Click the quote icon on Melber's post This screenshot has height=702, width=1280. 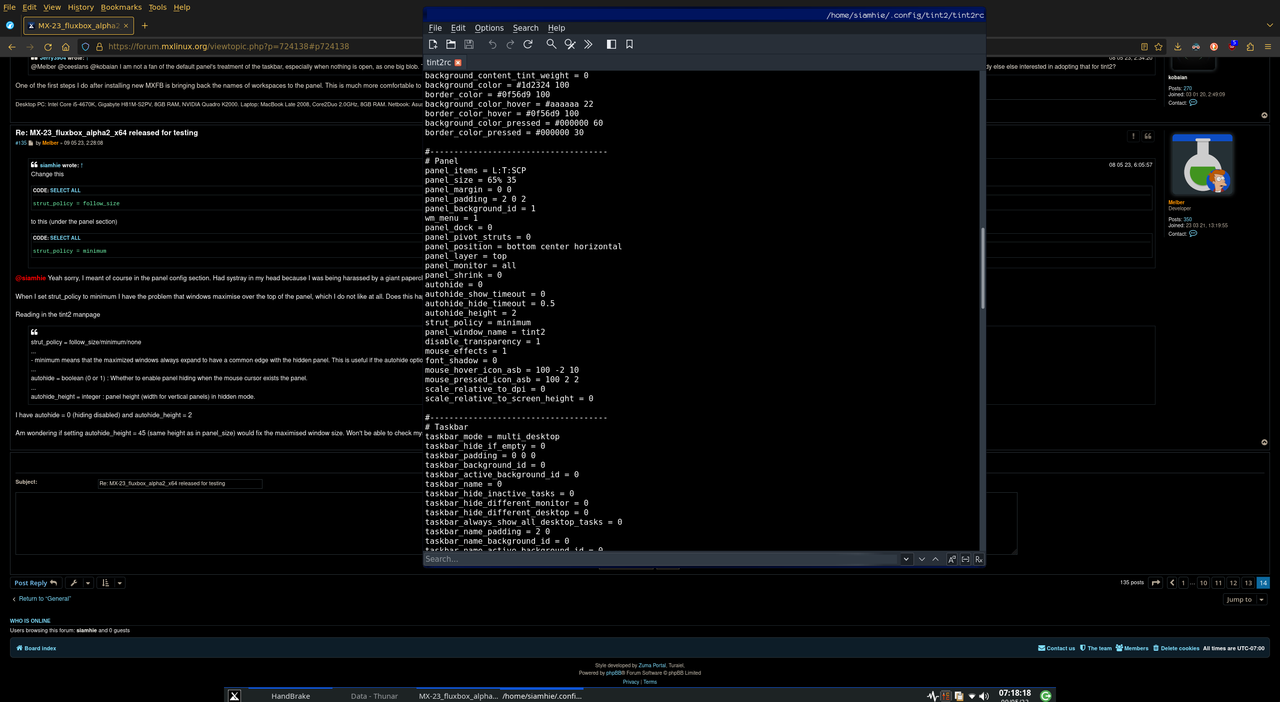click(1148, 136)
